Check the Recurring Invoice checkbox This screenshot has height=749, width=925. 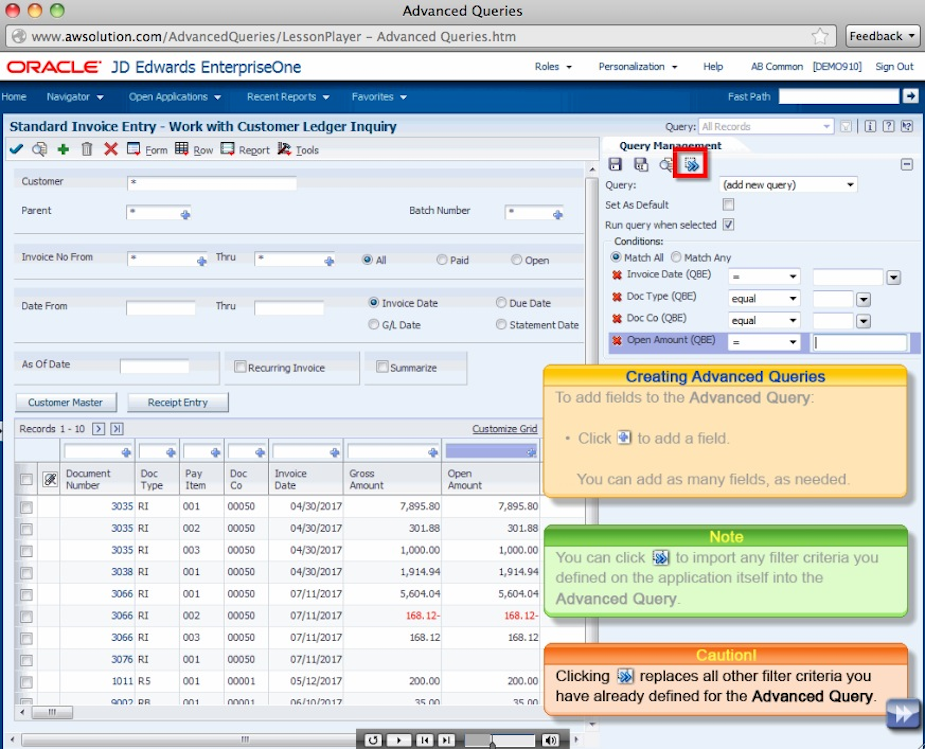pos(240,367)
